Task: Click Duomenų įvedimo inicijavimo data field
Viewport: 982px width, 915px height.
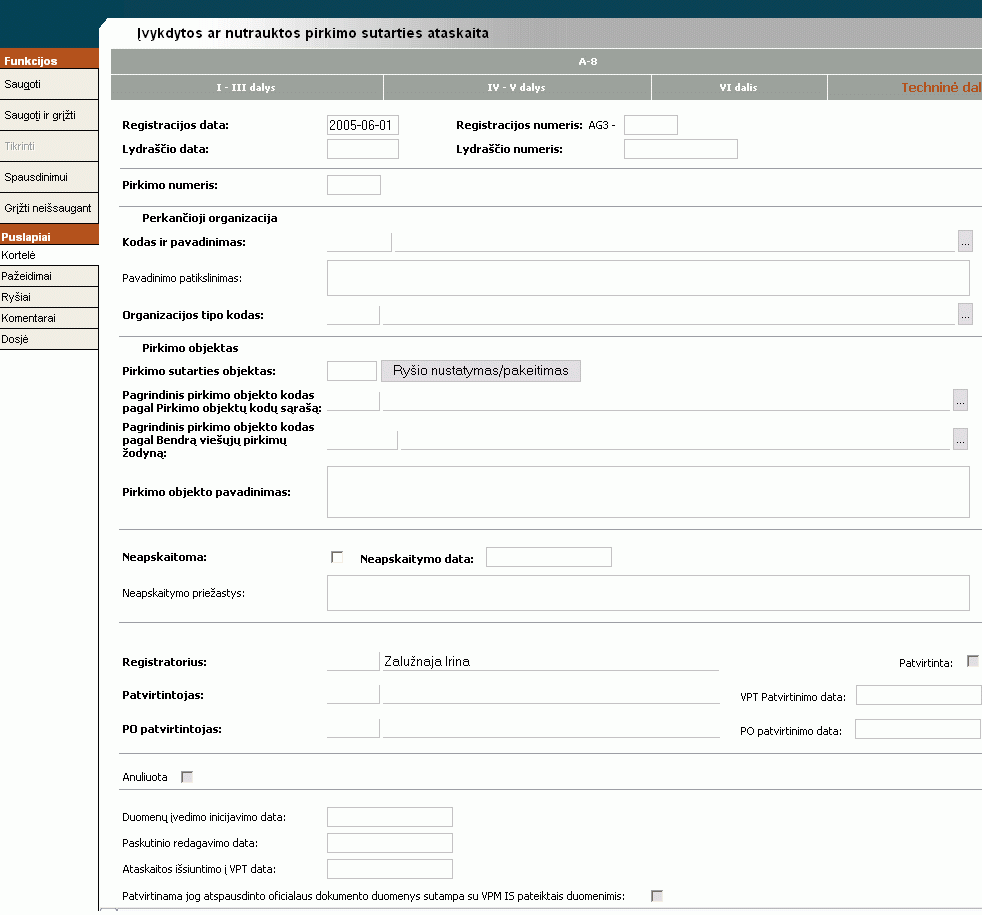Action: pos(390,817)
